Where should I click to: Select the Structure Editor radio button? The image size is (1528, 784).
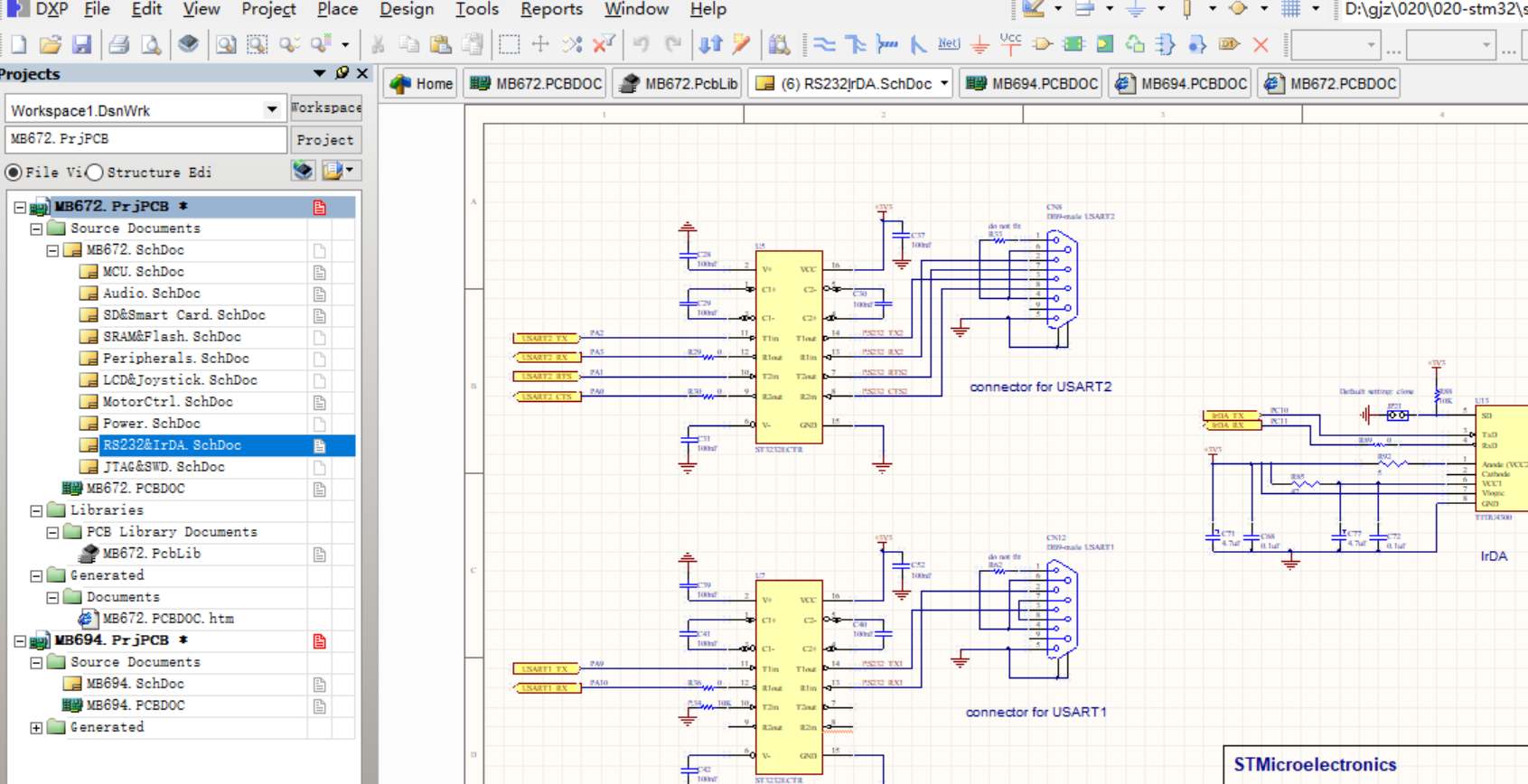point(94,172)
